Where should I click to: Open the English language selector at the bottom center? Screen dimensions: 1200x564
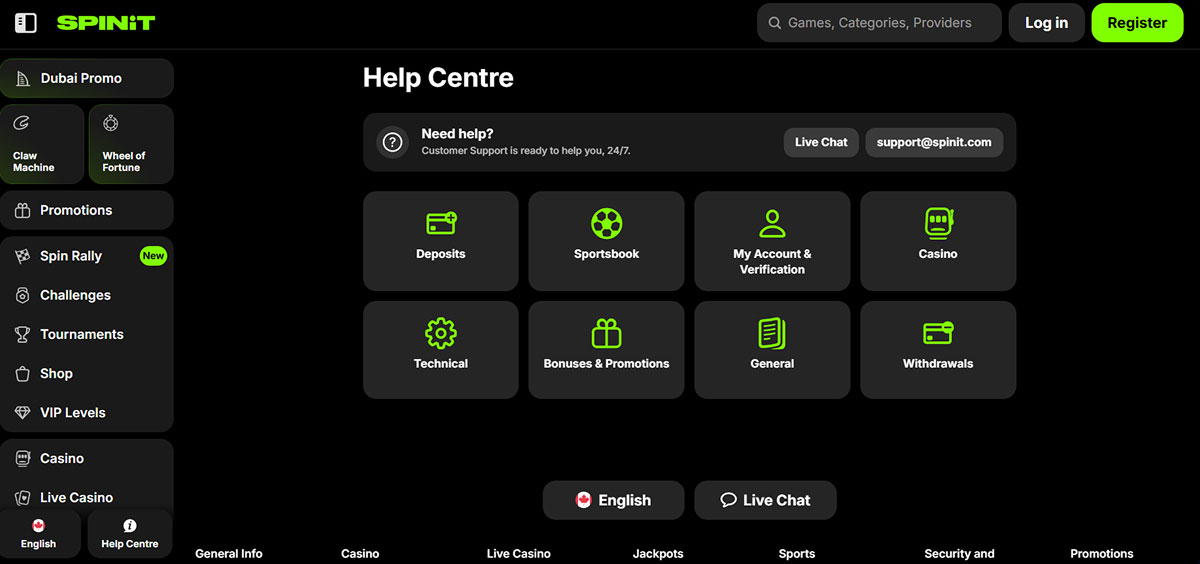(x=613, y=500)
